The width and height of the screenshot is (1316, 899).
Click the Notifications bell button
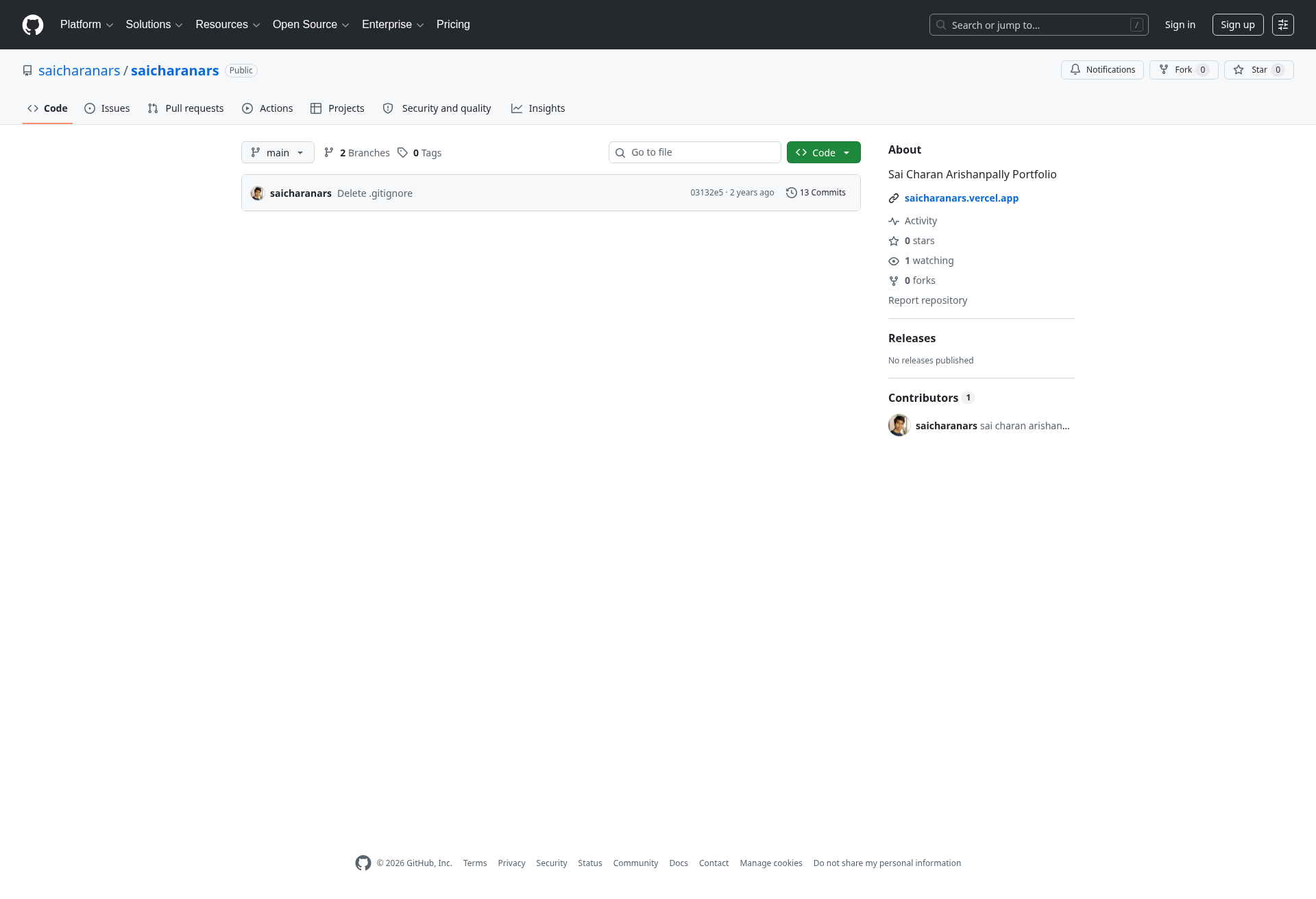pyautogui.click(x=1102, y=70)
